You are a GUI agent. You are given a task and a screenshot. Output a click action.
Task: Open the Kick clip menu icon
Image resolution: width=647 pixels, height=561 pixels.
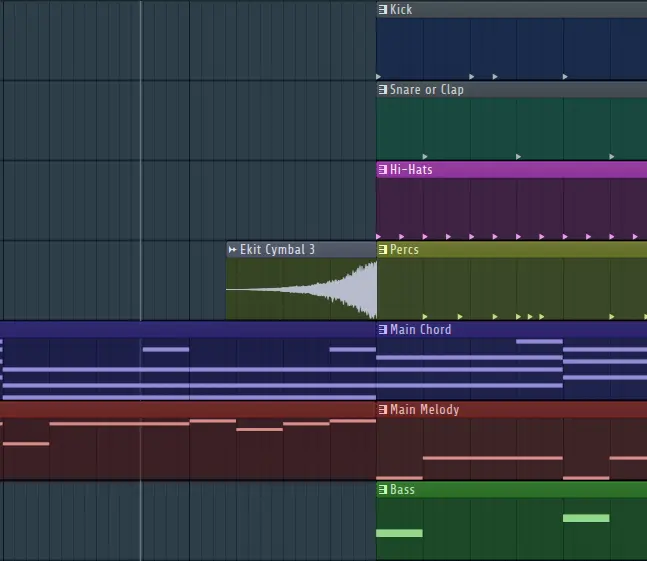pos(383,10)
